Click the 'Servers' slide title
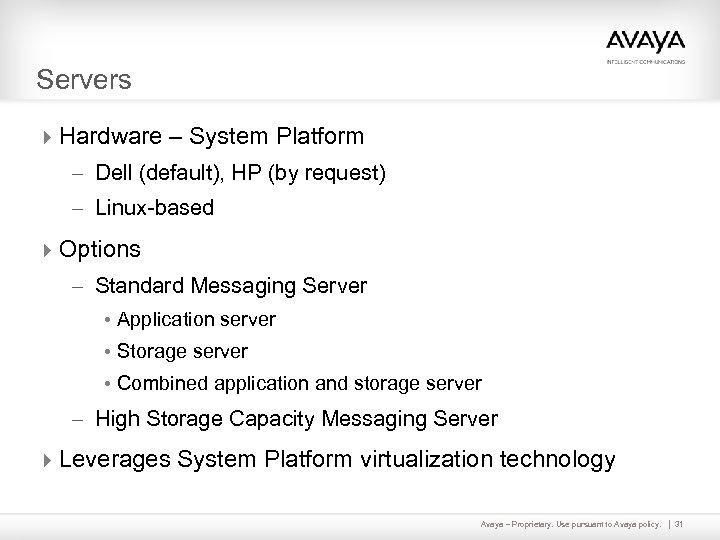Viewport: 720px width, 540px height. tap(84, 79)
